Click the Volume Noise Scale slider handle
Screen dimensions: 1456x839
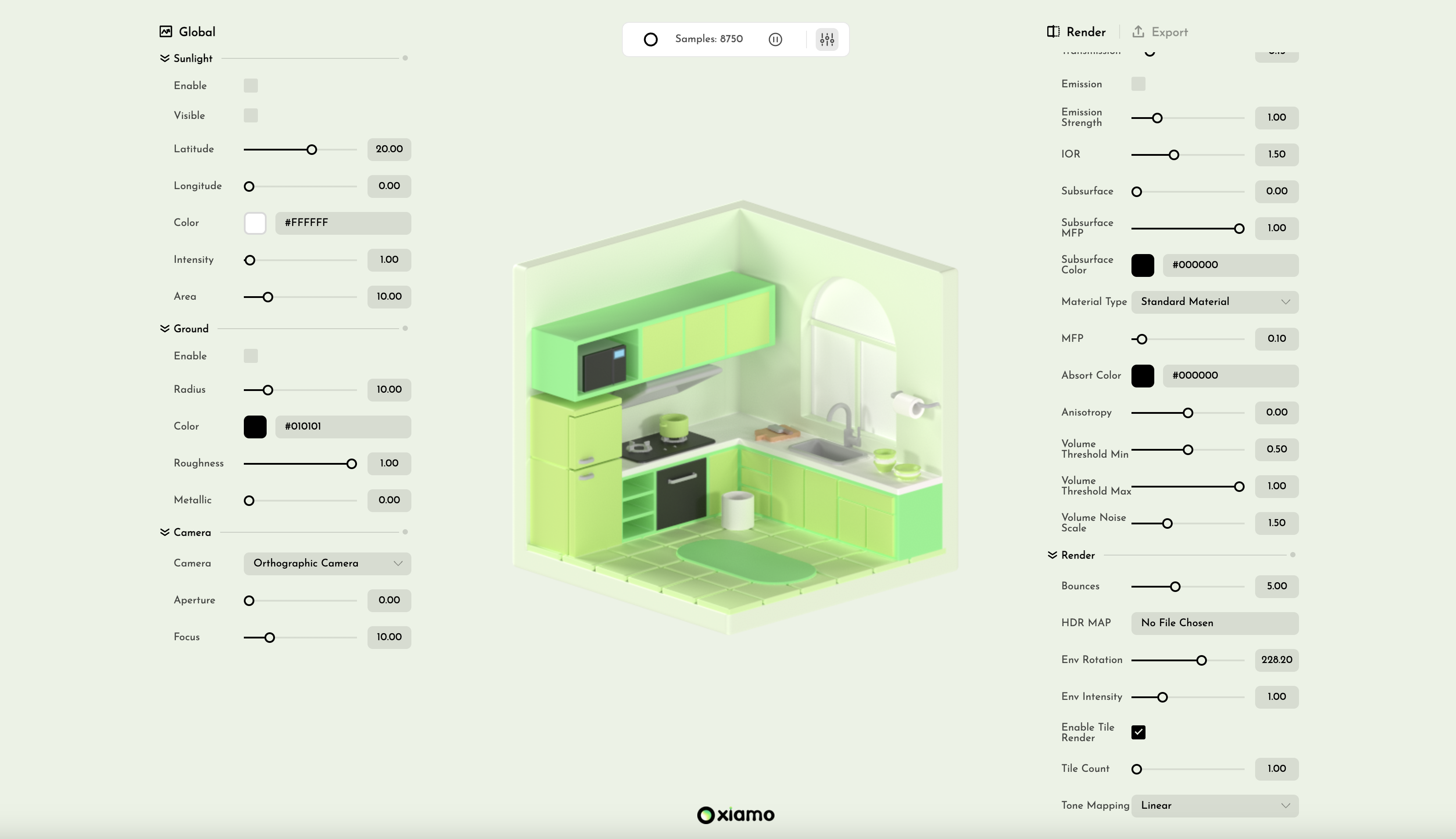pos(1167,524)
